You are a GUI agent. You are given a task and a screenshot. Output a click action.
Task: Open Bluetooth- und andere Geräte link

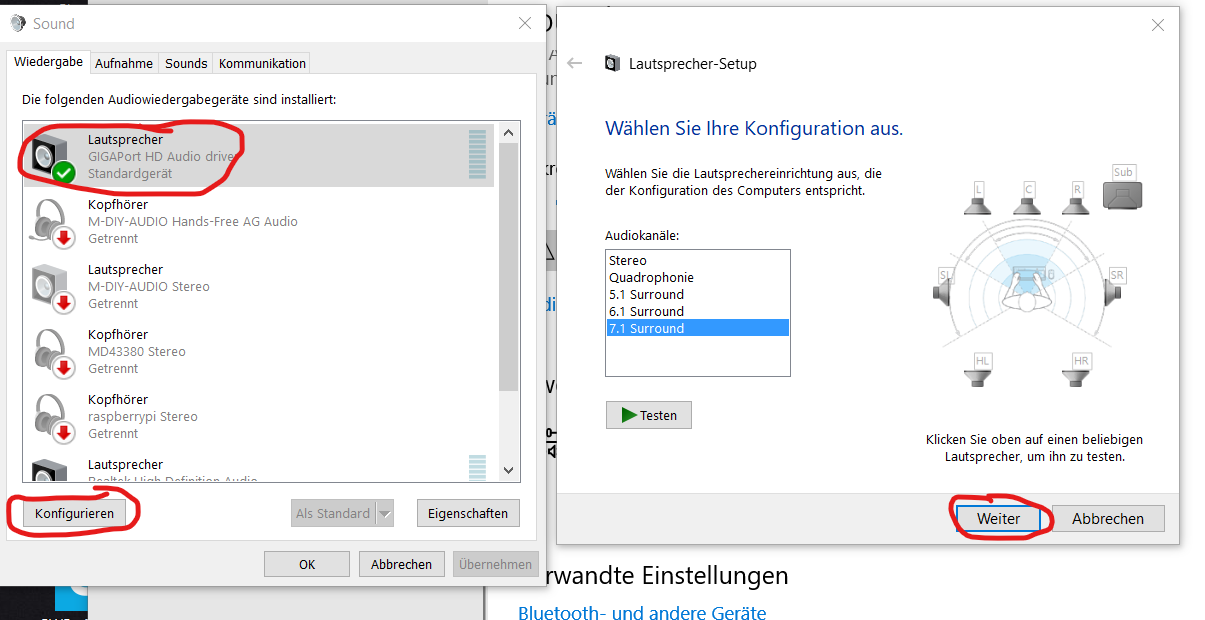[x=641, y=612]
